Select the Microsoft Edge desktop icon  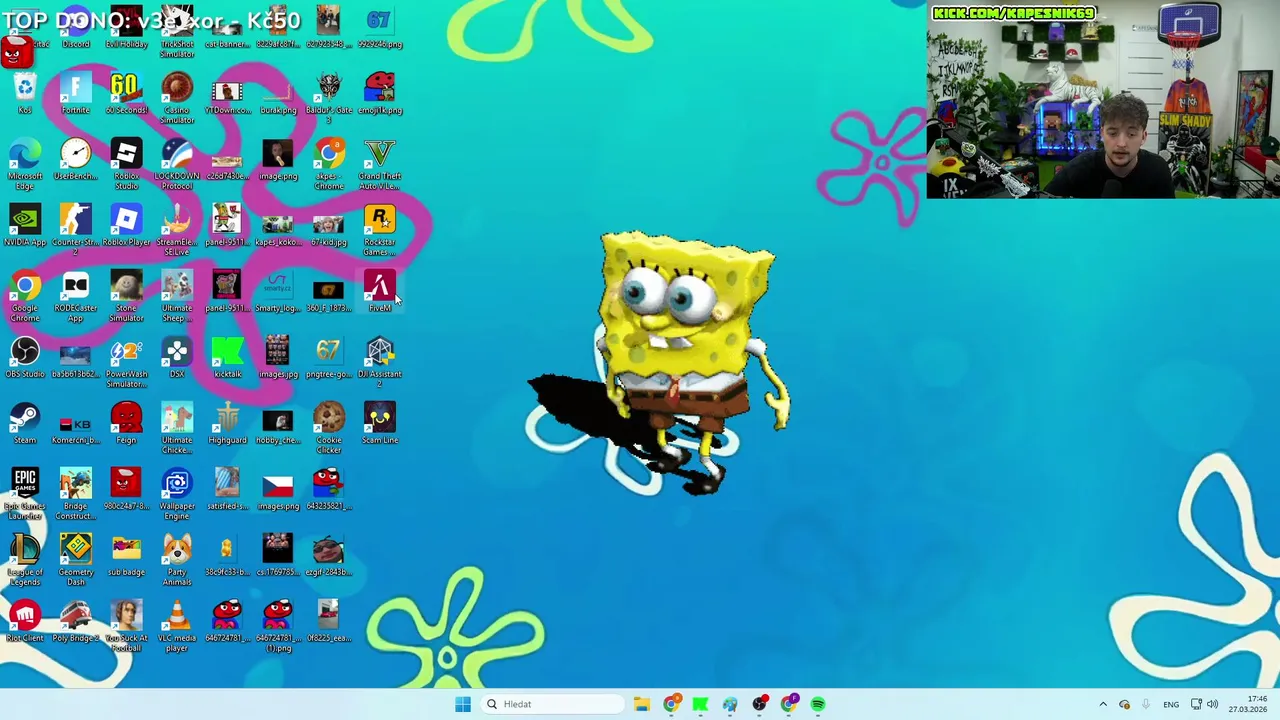25,164
